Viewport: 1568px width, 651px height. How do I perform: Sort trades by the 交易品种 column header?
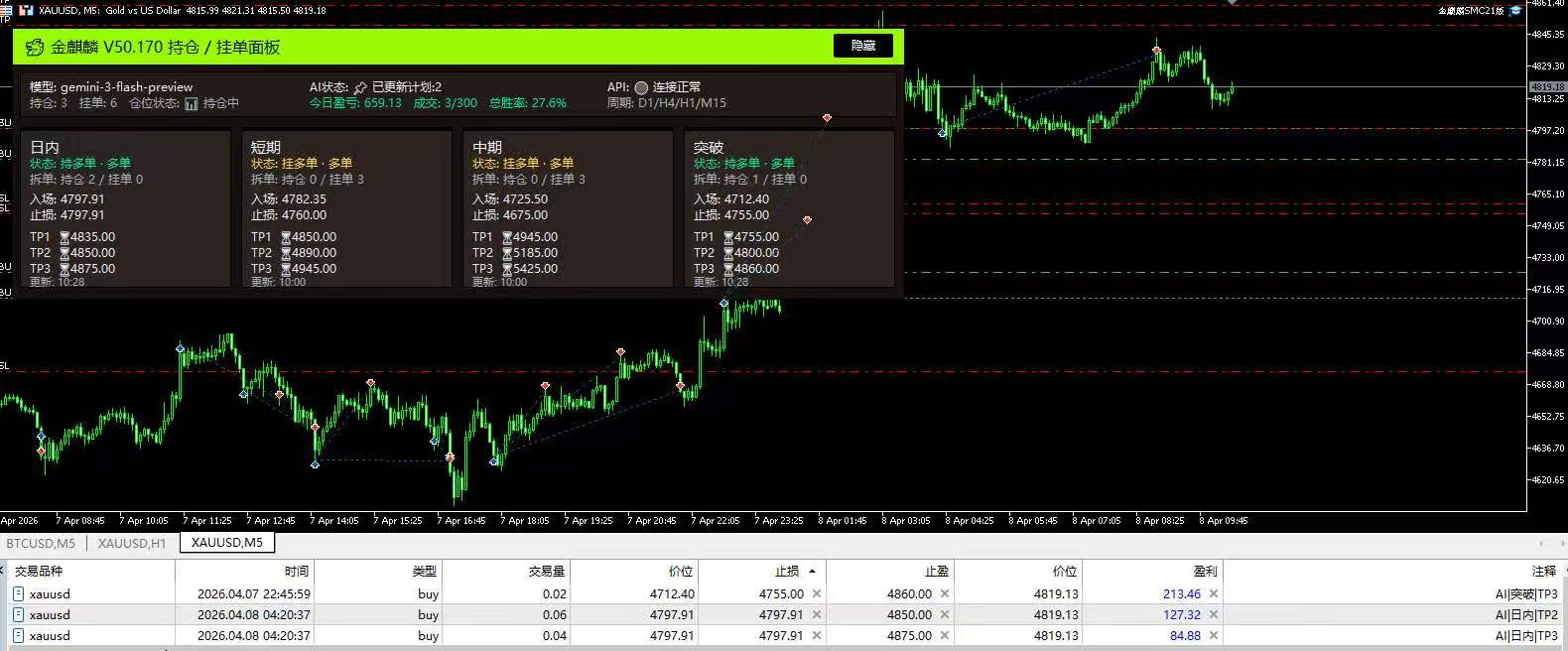pos(89,571)
